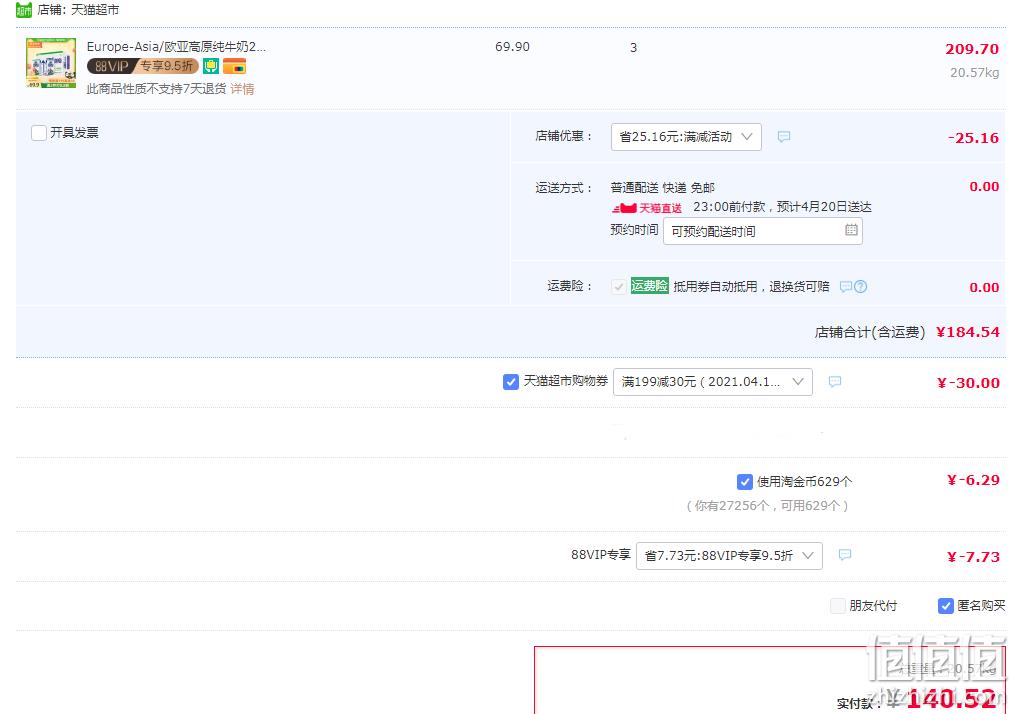Click the weight text 20.57kg
1016x714 pixels.
pos(975,73)
